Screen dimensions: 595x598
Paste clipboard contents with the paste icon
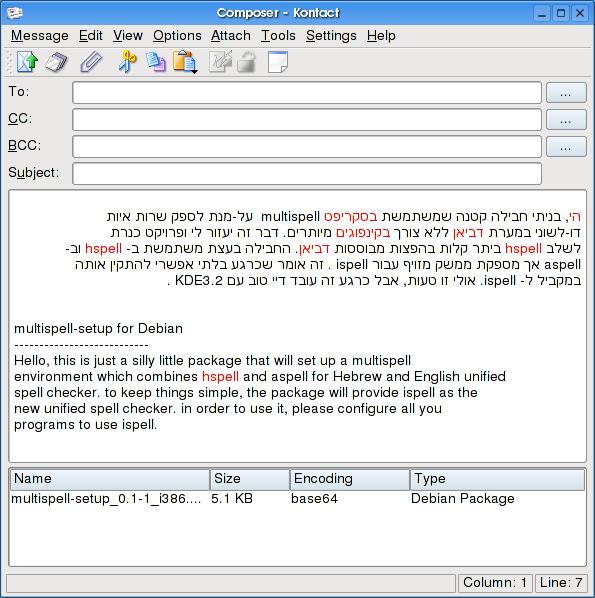[x=183, y=61]
